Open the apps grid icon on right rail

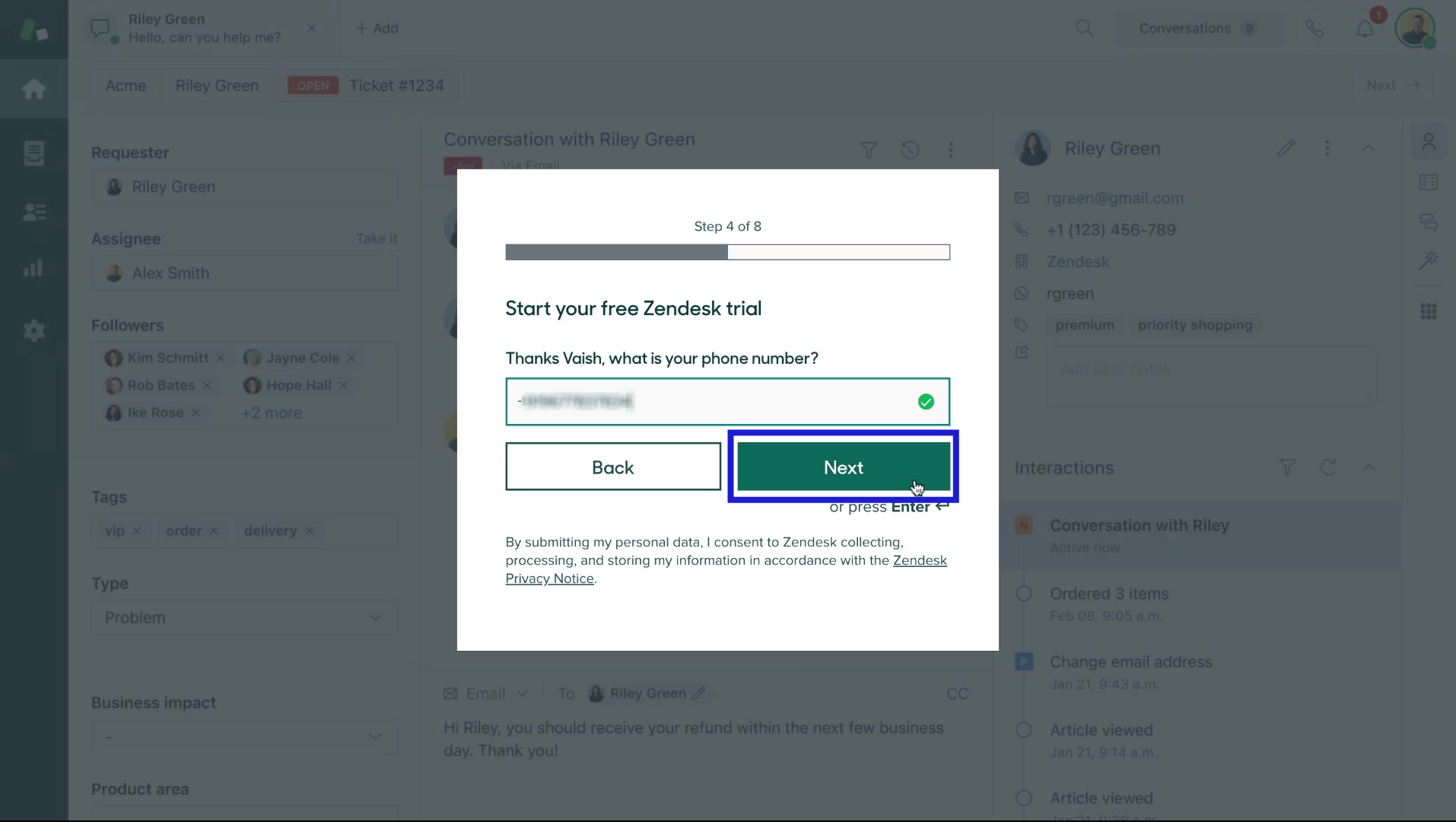click(x=1428, y=311)
